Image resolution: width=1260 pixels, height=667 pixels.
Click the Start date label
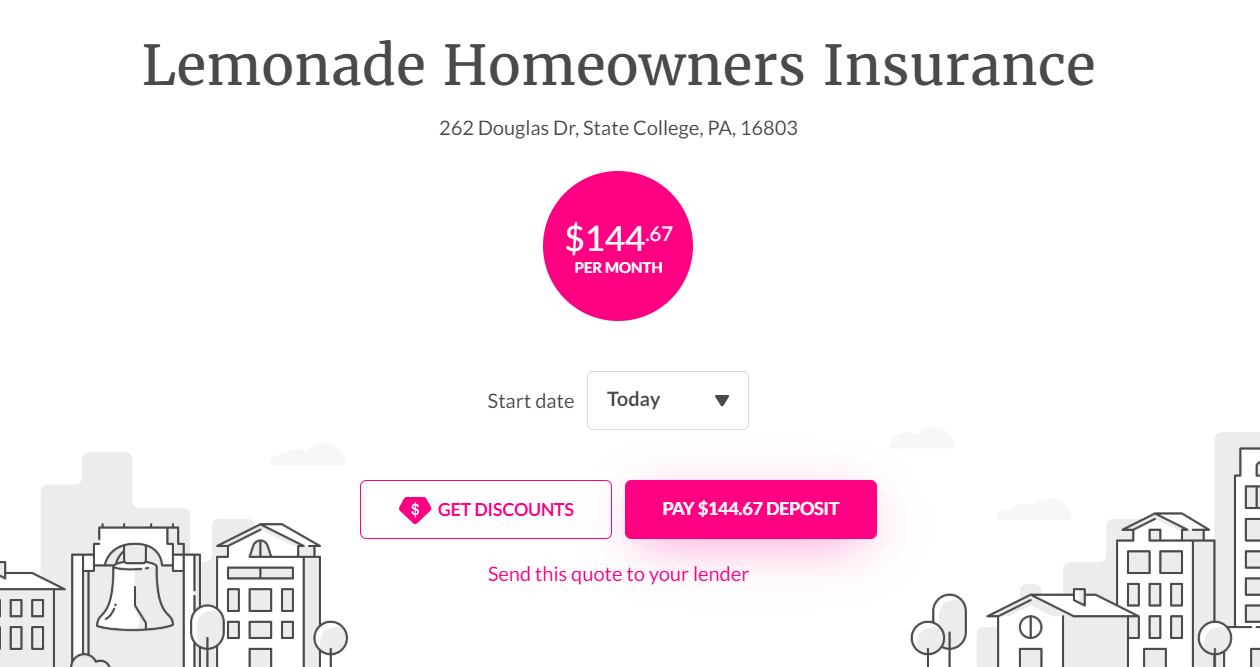[x=530, y=401]
